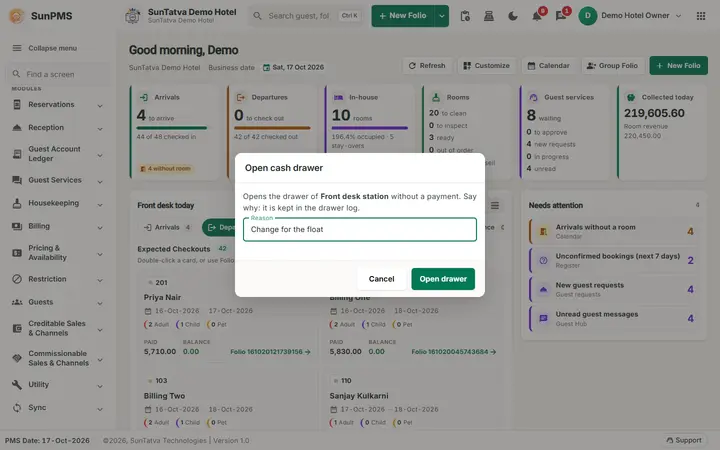This screenshot has height=450, width=720.
Task: Click the Housekeeping sidebar icon
Action: [x=17, y=203]
